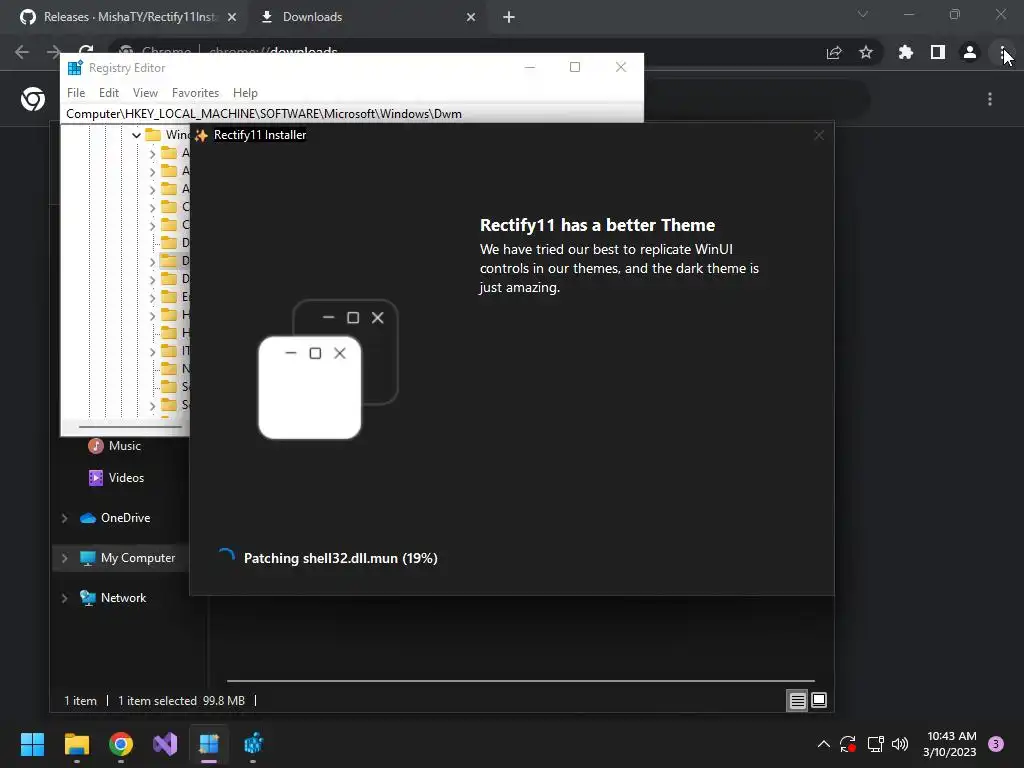Switch File Explorer to large icons view
Screen dimensions: 1024x768
[819, 701]
